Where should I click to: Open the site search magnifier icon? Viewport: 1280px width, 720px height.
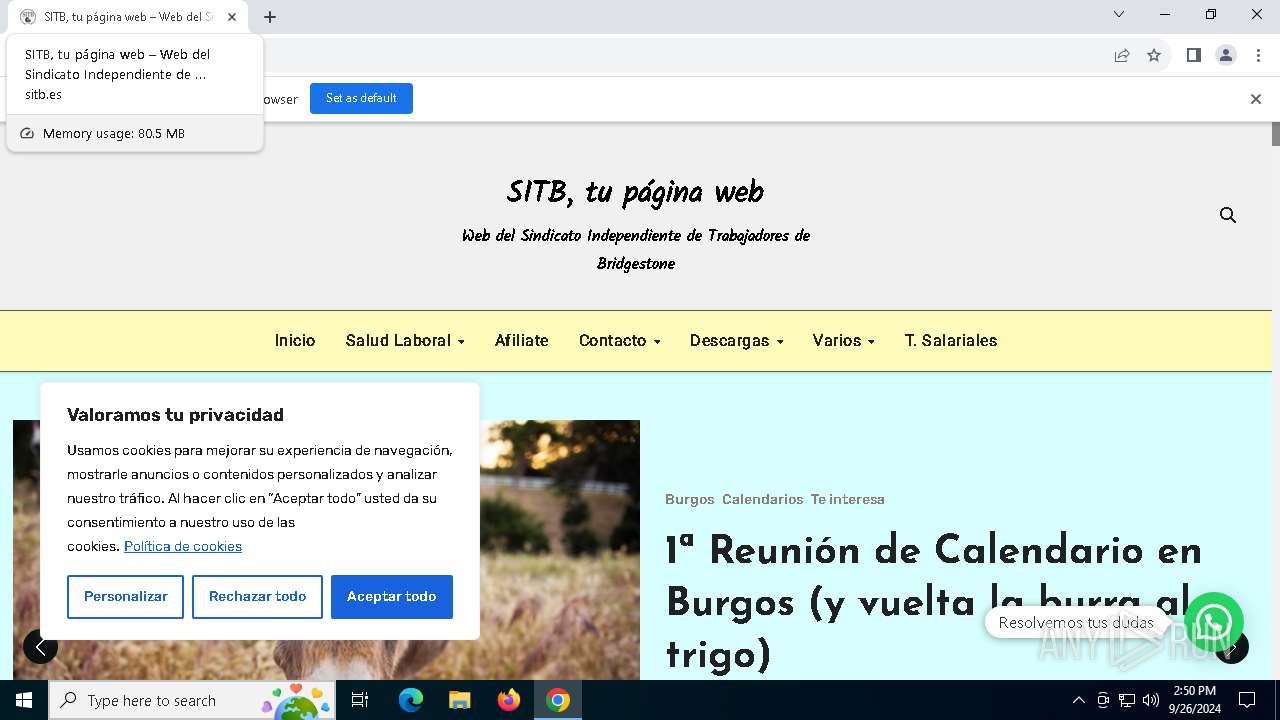1228,215
